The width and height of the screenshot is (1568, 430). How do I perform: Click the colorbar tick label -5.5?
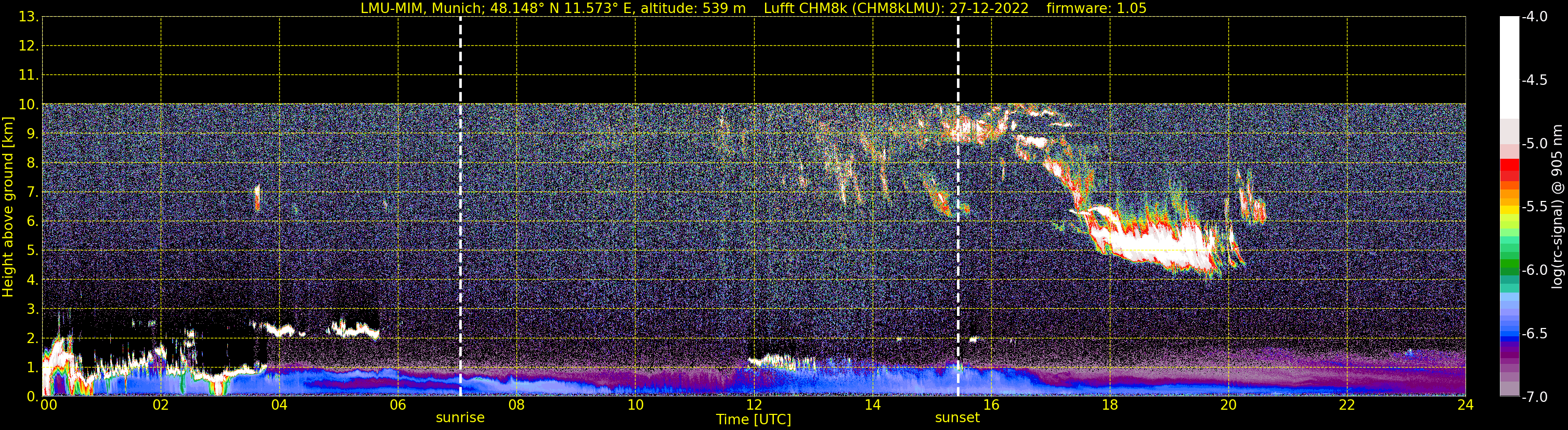1534,207
